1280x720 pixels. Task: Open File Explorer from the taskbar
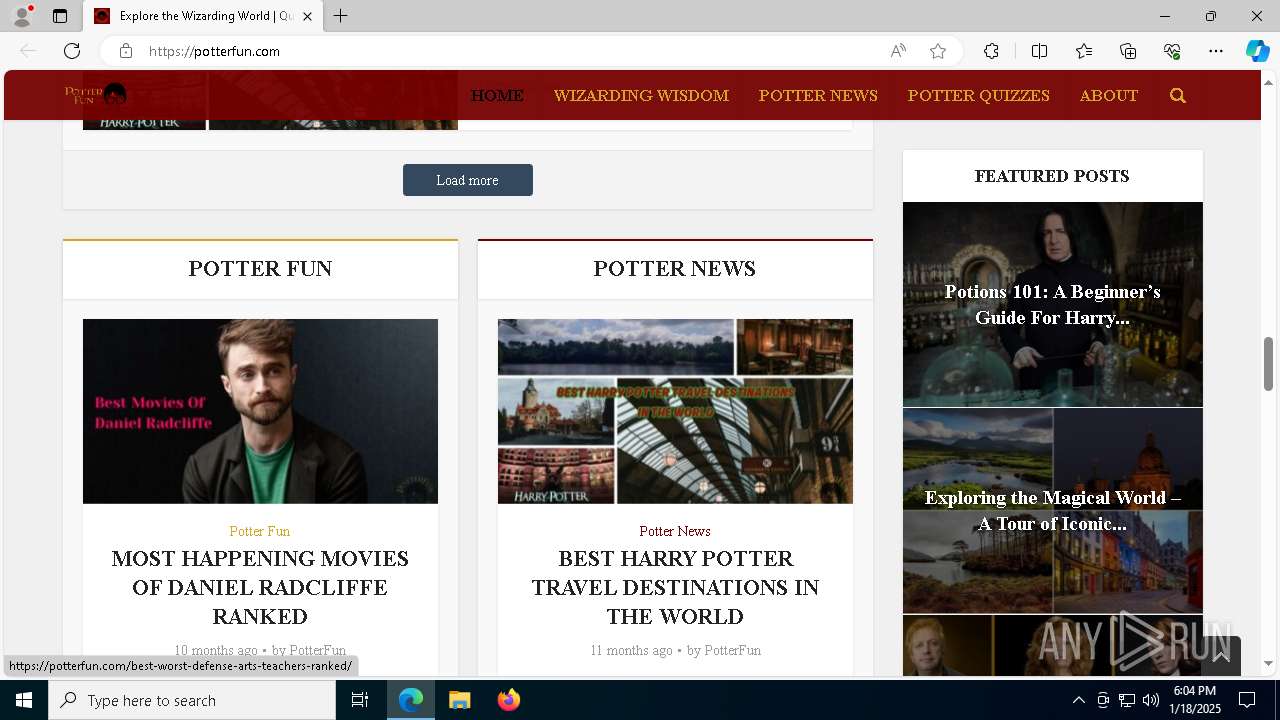click(459, 700)
